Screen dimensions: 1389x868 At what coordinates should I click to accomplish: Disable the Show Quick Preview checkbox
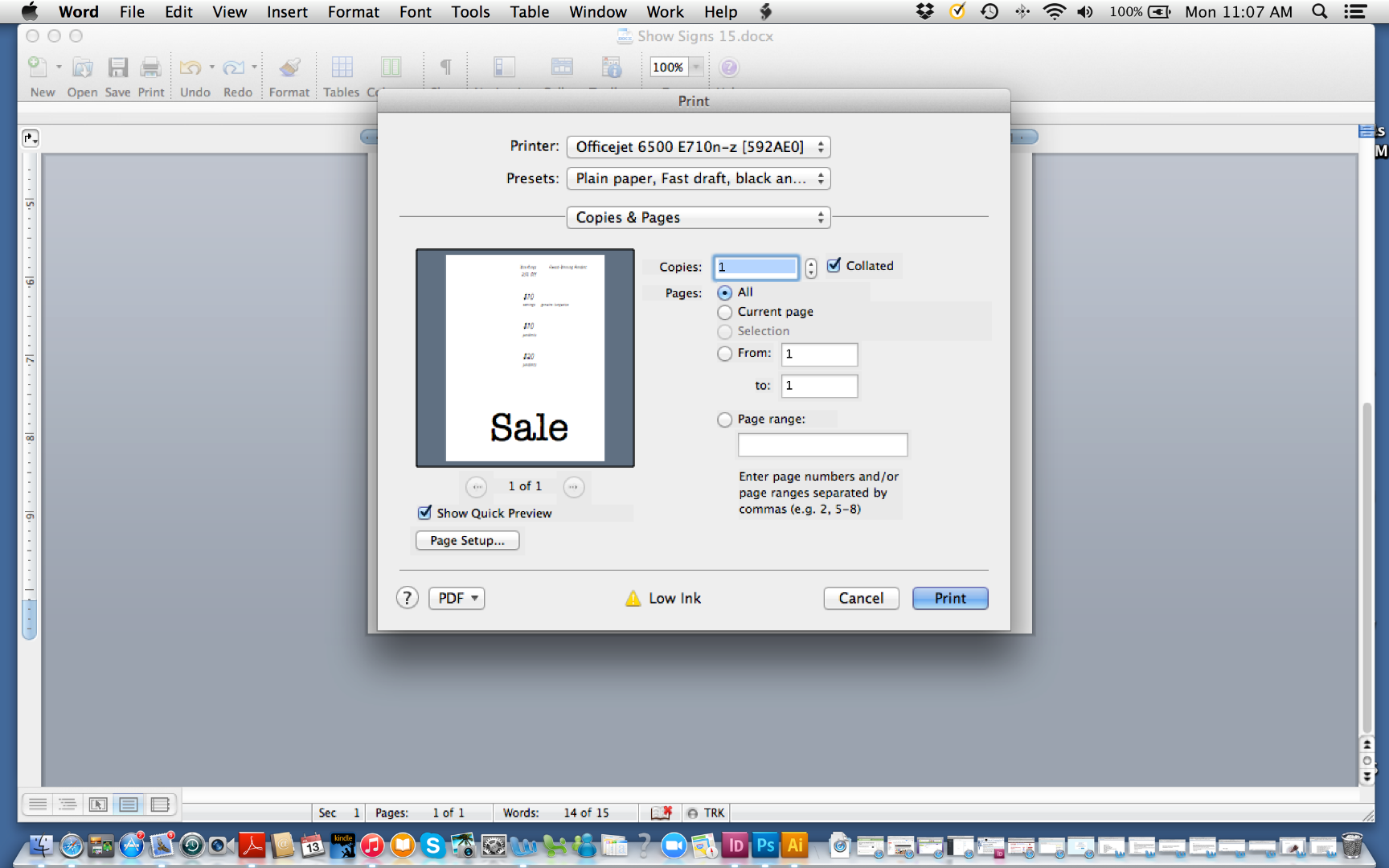(x=424, y=513)
